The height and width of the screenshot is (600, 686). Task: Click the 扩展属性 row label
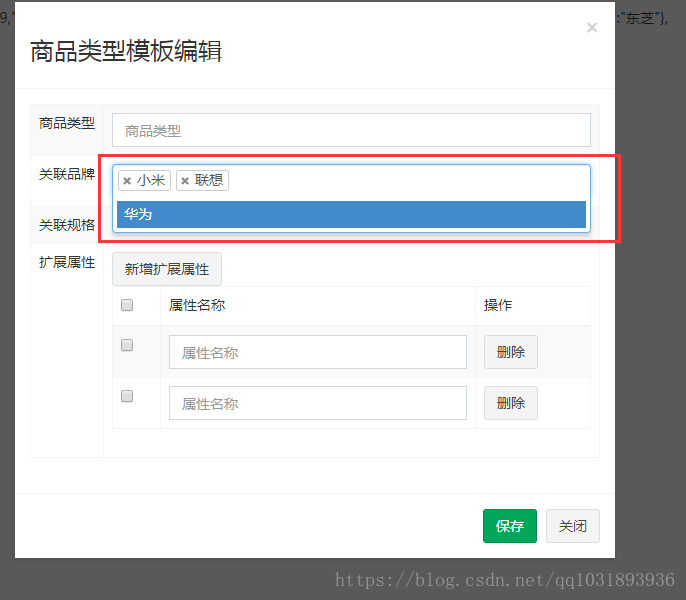(67, 262)
